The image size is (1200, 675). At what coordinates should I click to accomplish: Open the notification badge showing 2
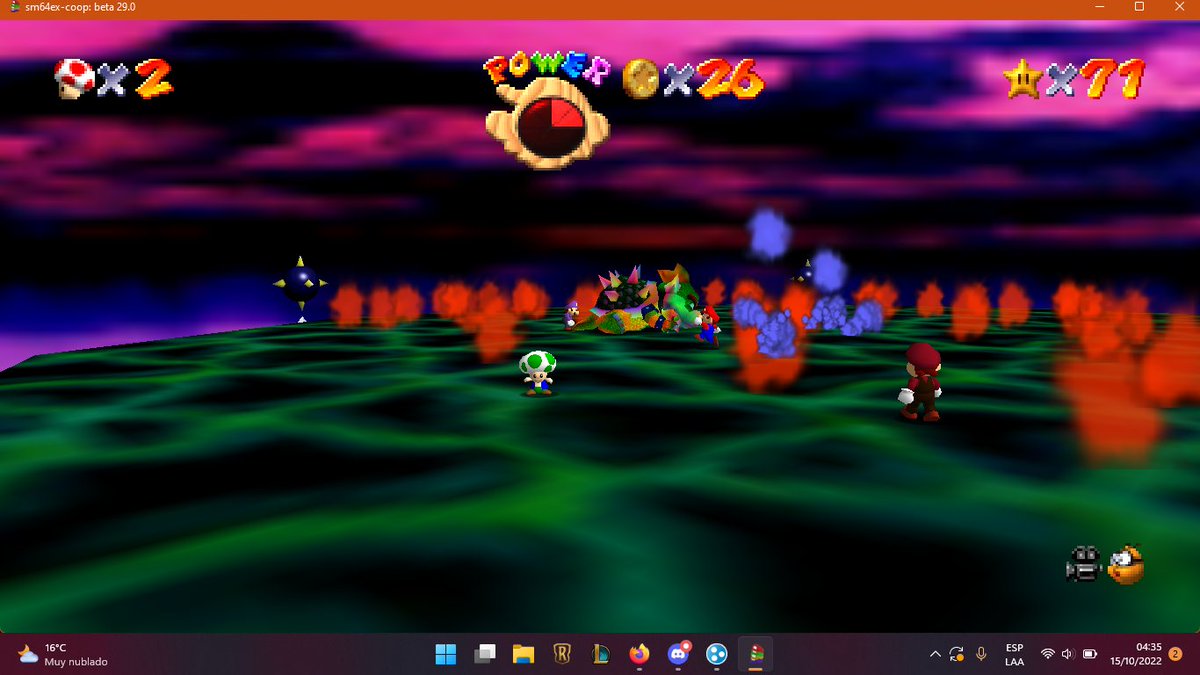point(1175,654)
